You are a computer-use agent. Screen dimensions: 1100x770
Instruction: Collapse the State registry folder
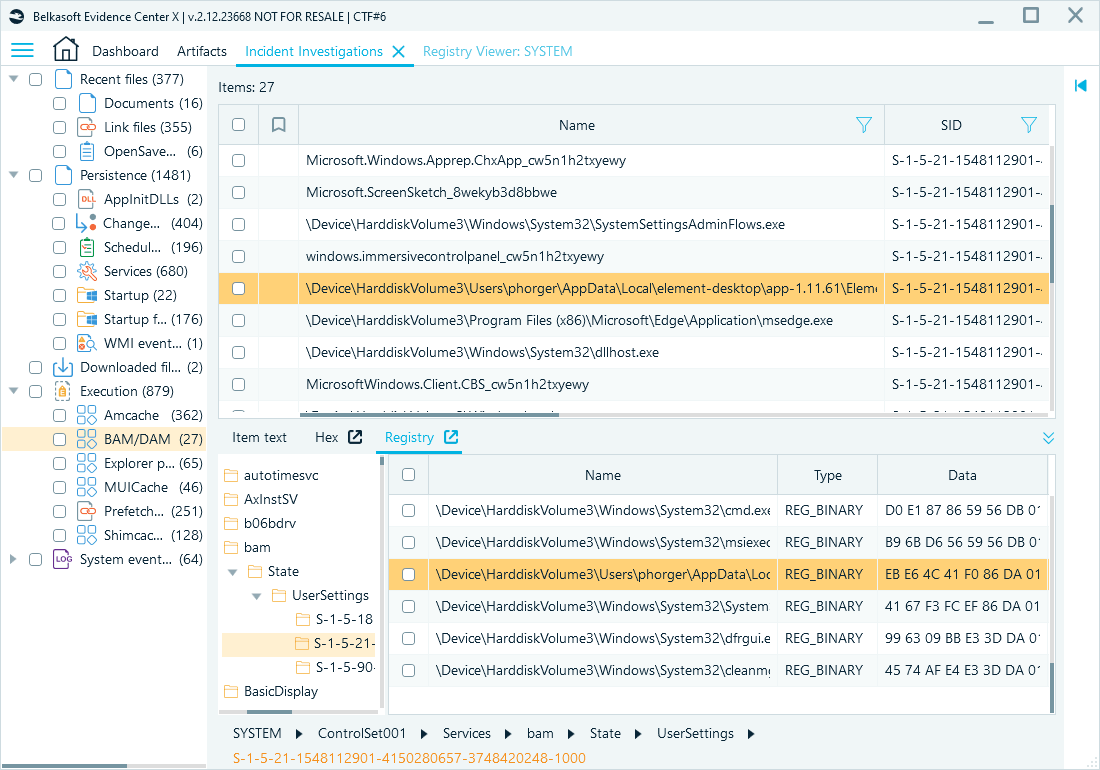click(233, 572)
